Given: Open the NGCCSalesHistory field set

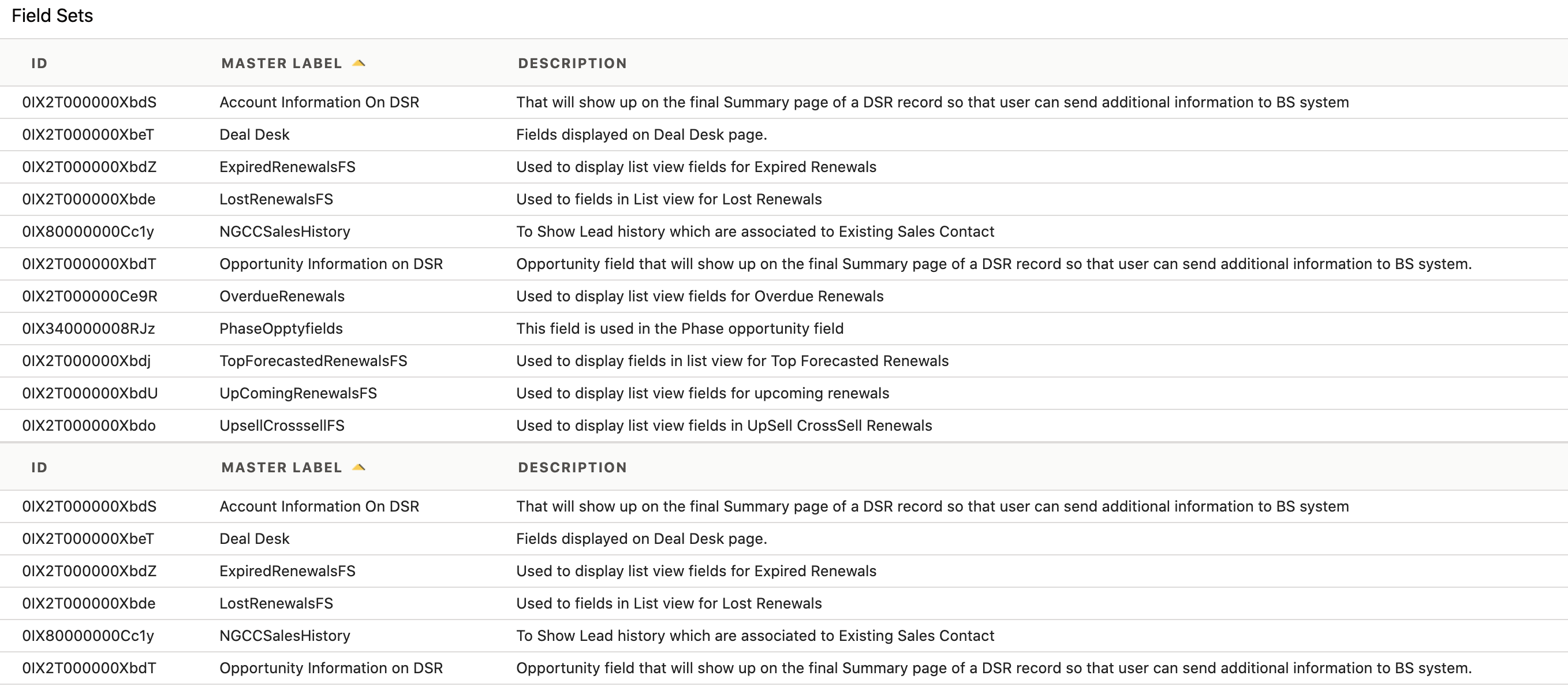Looking at the screenshot, I should 285,232.
